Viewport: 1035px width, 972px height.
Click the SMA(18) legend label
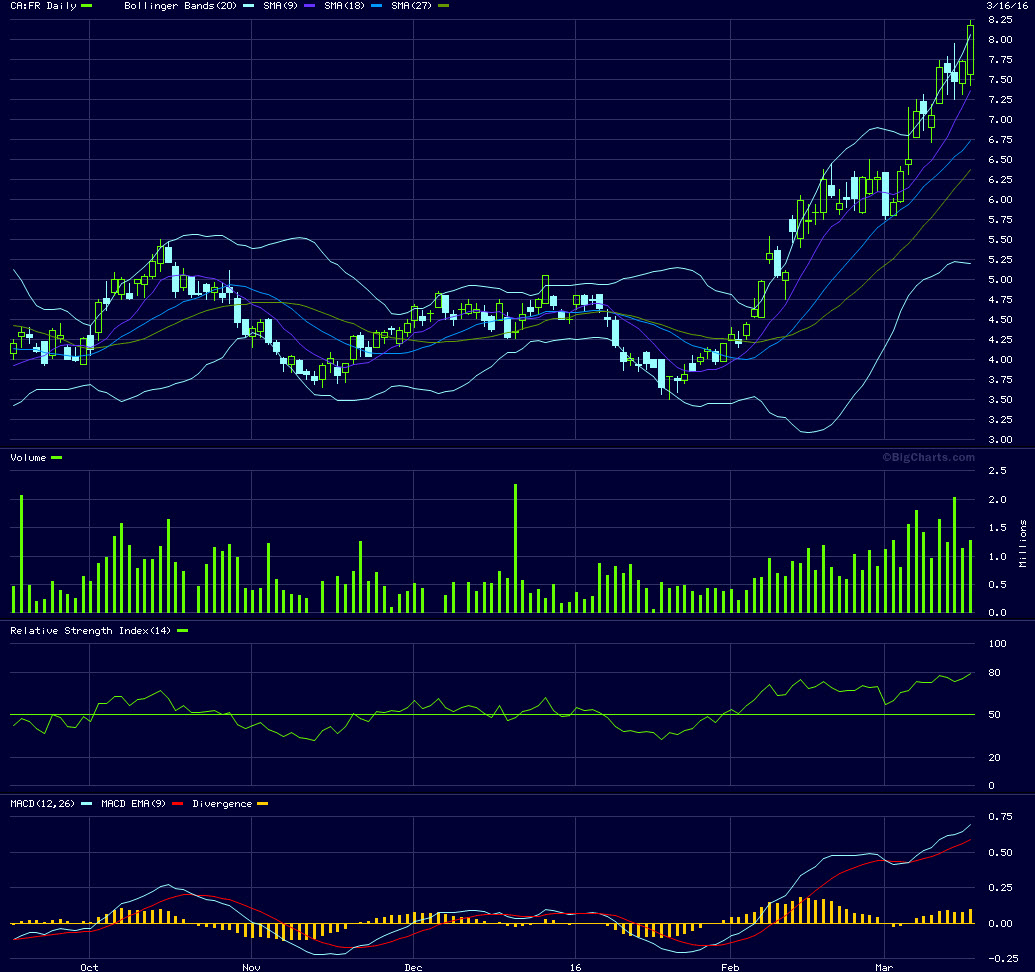tap(345, 6)
